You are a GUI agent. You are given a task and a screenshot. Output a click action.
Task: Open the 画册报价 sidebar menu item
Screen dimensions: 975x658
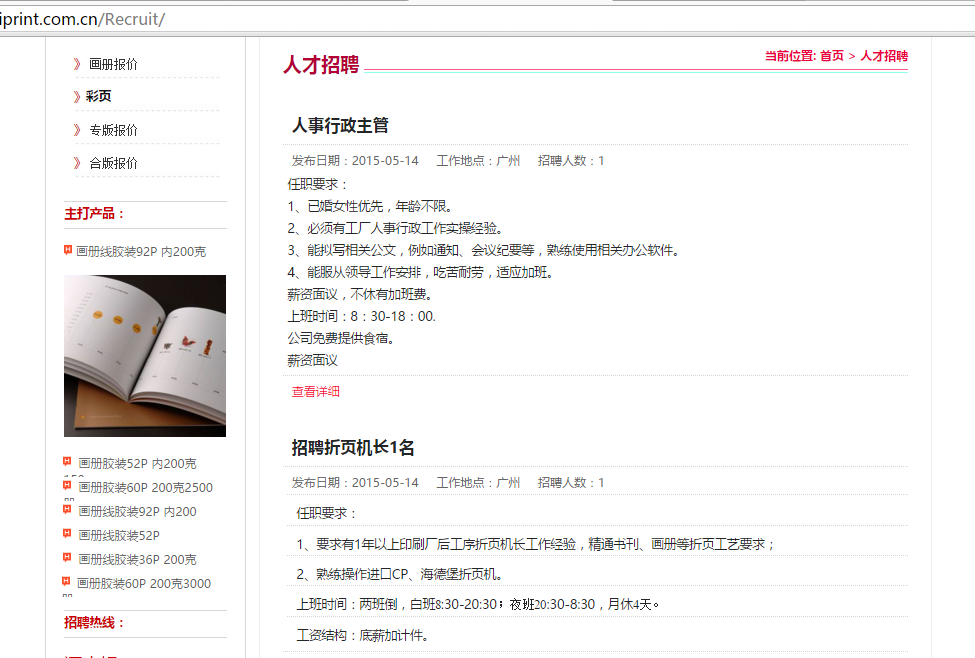(113, 64)
